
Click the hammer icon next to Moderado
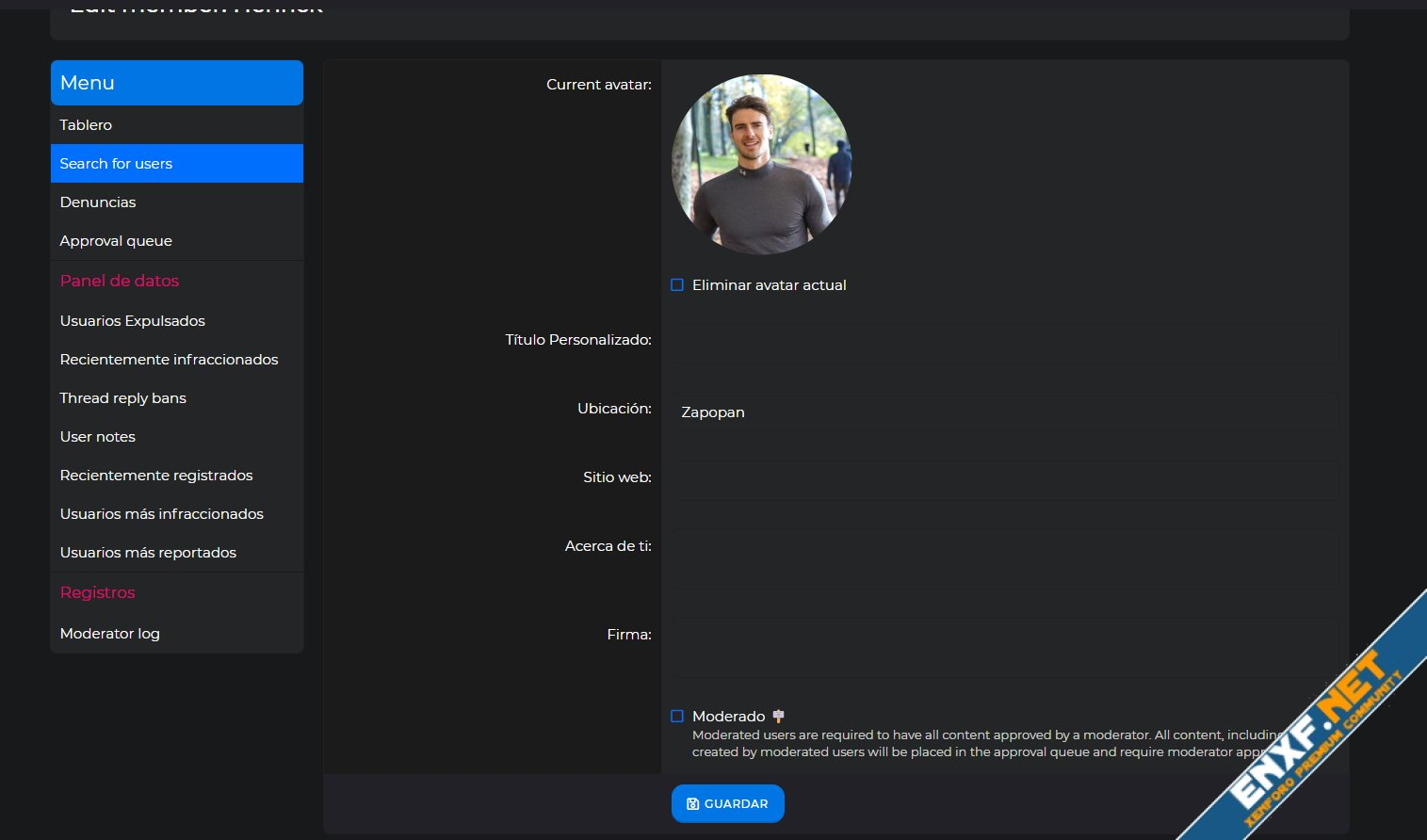coord(778,717)
